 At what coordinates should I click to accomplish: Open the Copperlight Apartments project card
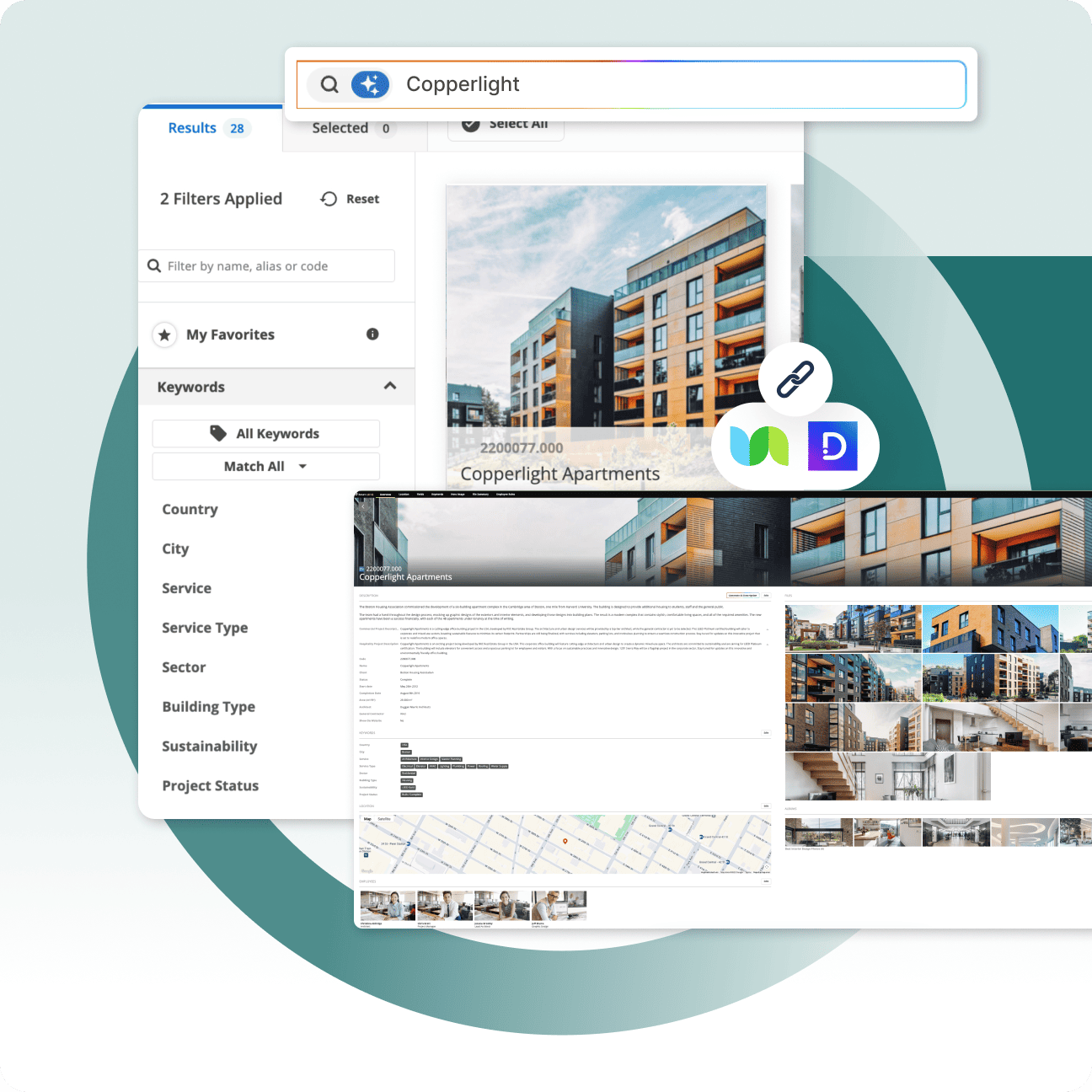point(607,339)
